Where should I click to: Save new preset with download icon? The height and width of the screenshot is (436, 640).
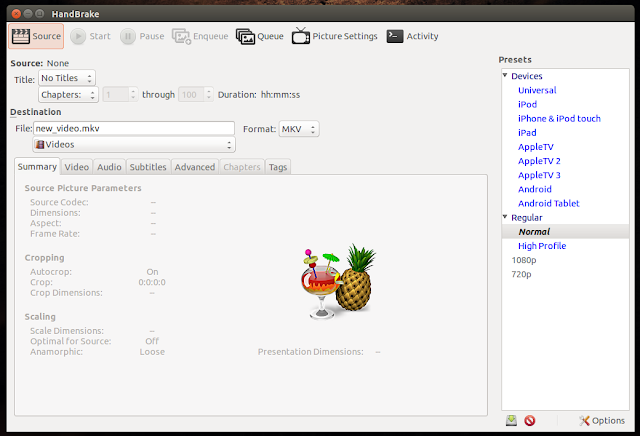coord(511,420)
